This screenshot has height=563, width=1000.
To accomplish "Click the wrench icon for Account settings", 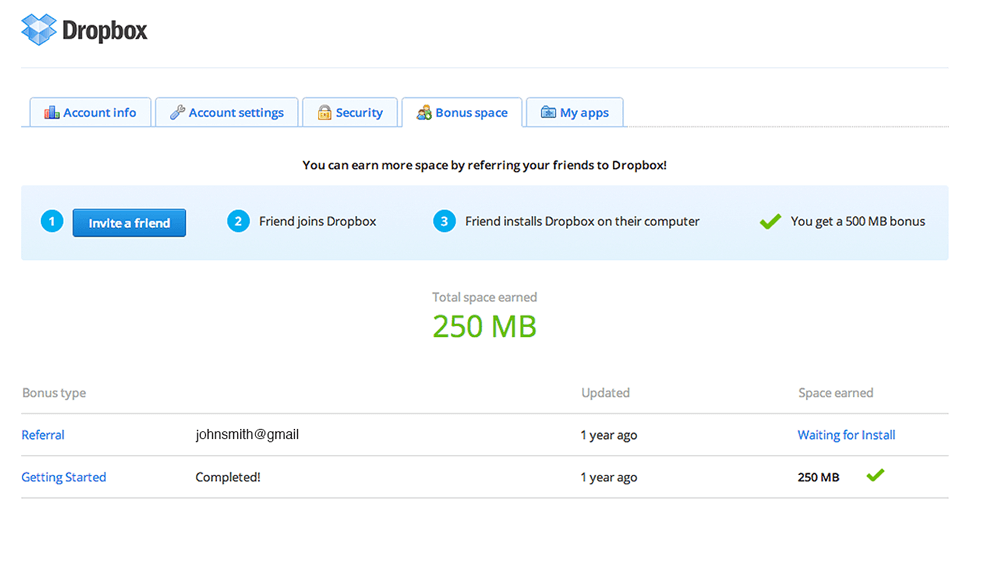I will (177, 113).
